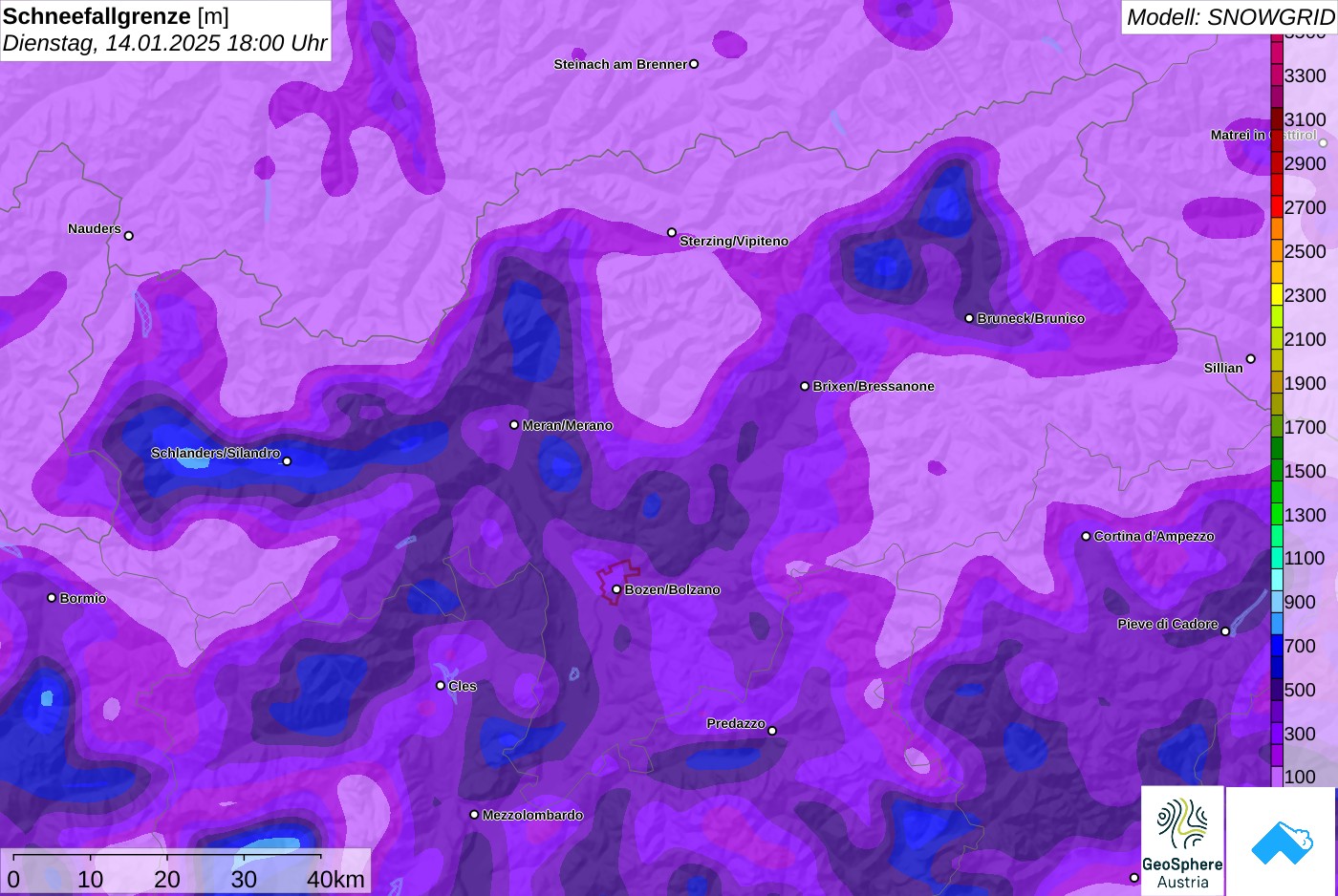The image size is (1338, 896).
Task: Click the Modell: SNOWGRID label
Action: (1230, 17)
